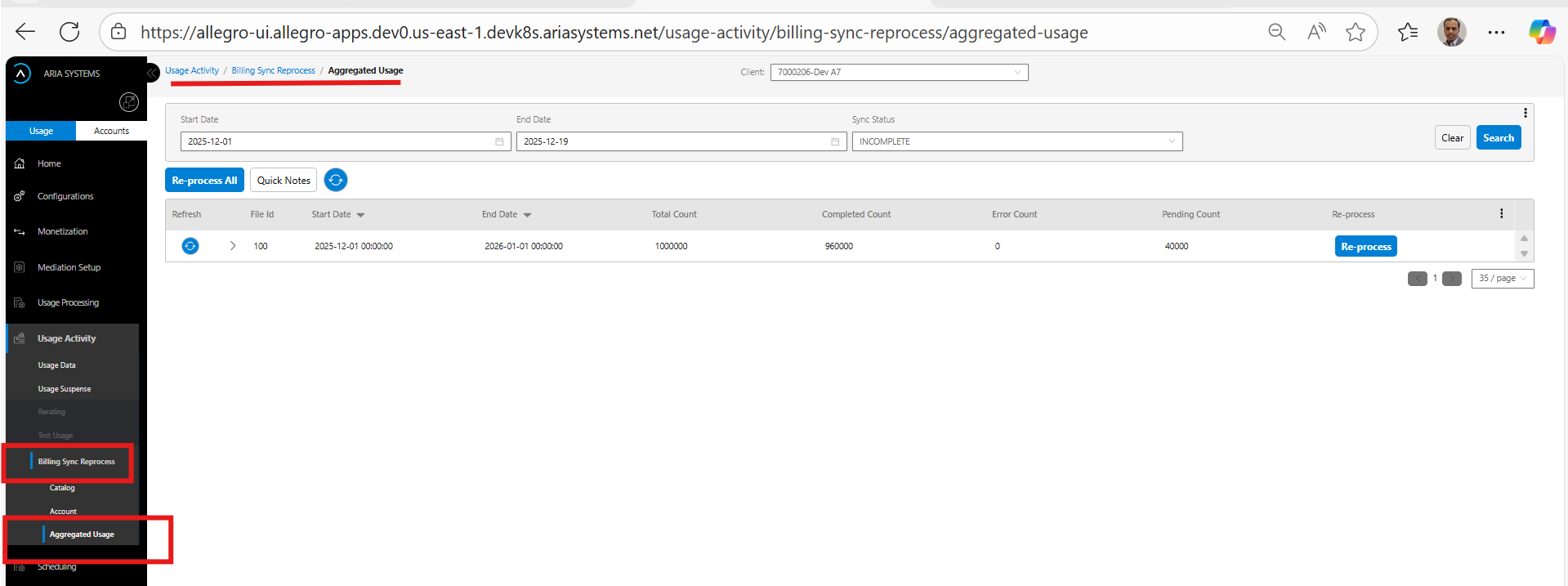Viewport: 1568px width, 586px height.
Task: Change the 35 / page size dropdown
Action: click(x=1502, y=279)
